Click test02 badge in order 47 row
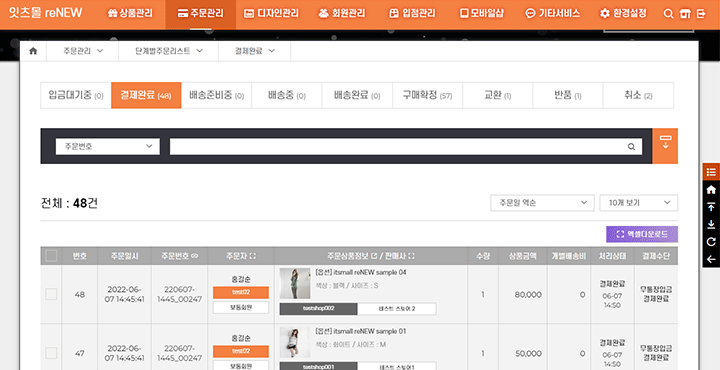720x370 pixels. [241, 352]
